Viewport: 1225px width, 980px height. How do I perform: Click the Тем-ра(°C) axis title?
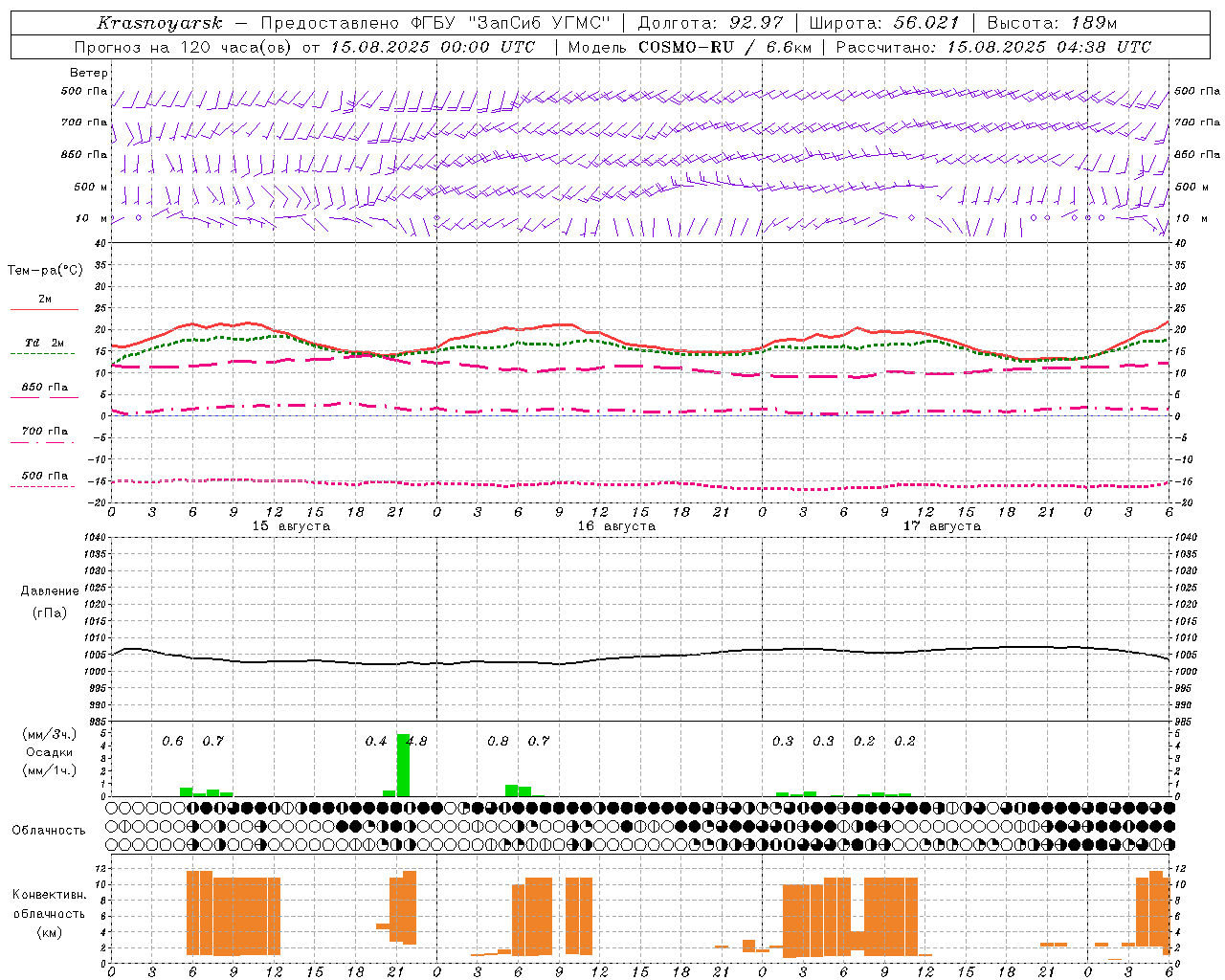tap(45, 271)
